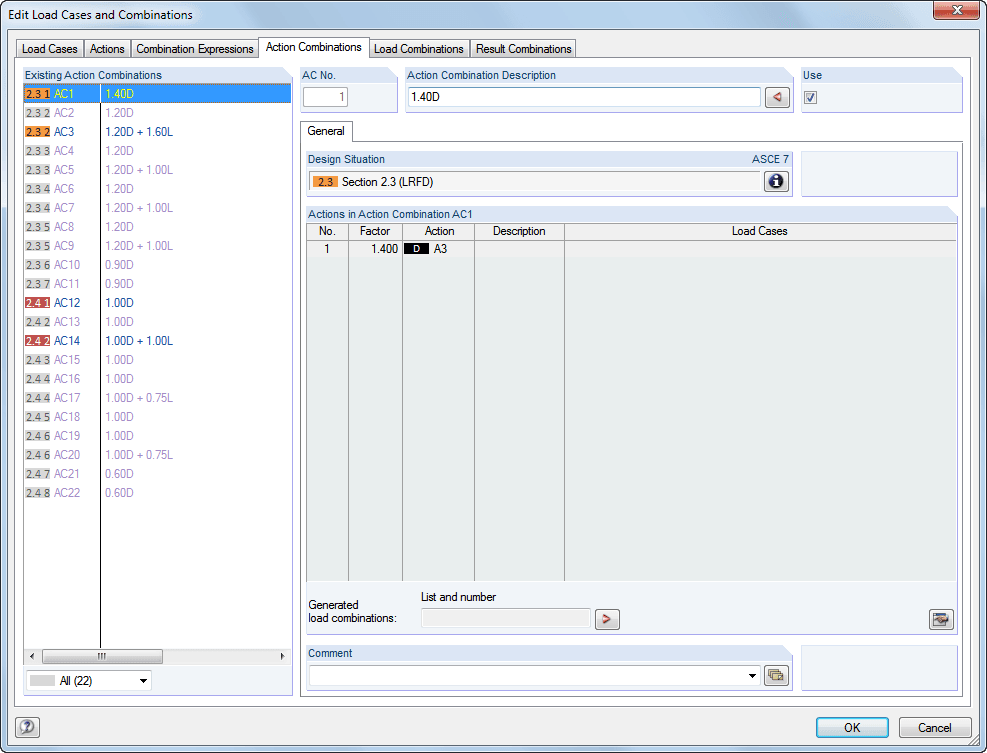Open design situation info button

pos(776,181)
